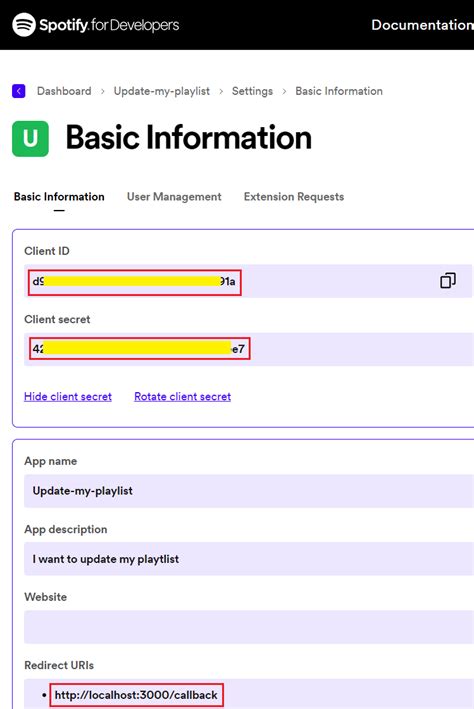Switch to the User Management tab

(174, 197)
